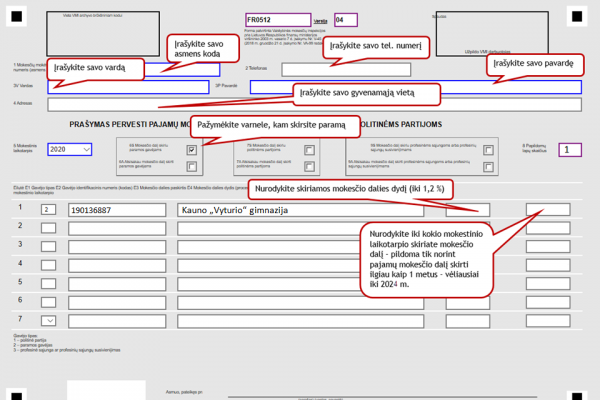Click the recipient name field in row 6
The height and width of the screenshot is (400, 600).
tap(301, 302)
